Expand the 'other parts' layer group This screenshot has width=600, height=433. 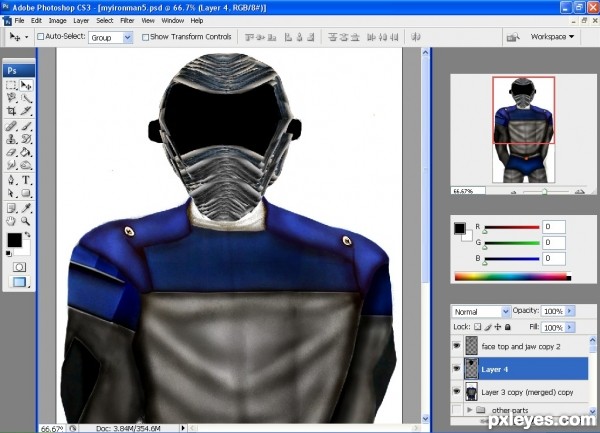click(470, 410)
